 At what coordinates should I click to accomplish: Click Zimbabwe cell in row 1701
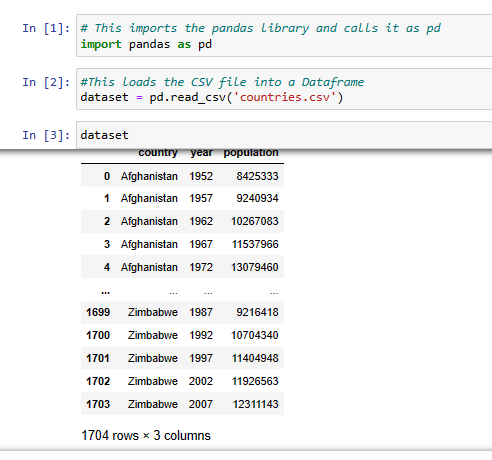[x=153, y=358]
